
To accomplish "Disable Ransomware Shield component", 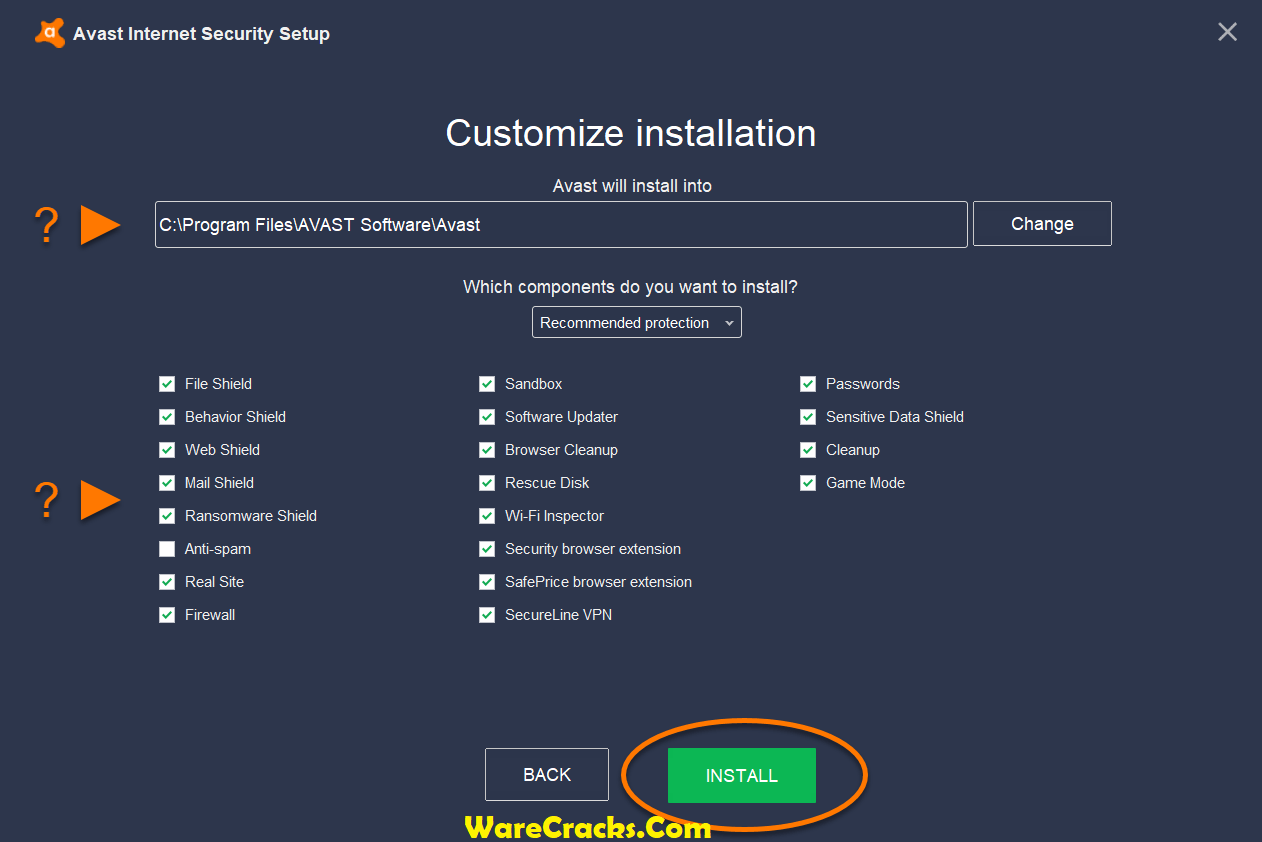I will [167, 516].
